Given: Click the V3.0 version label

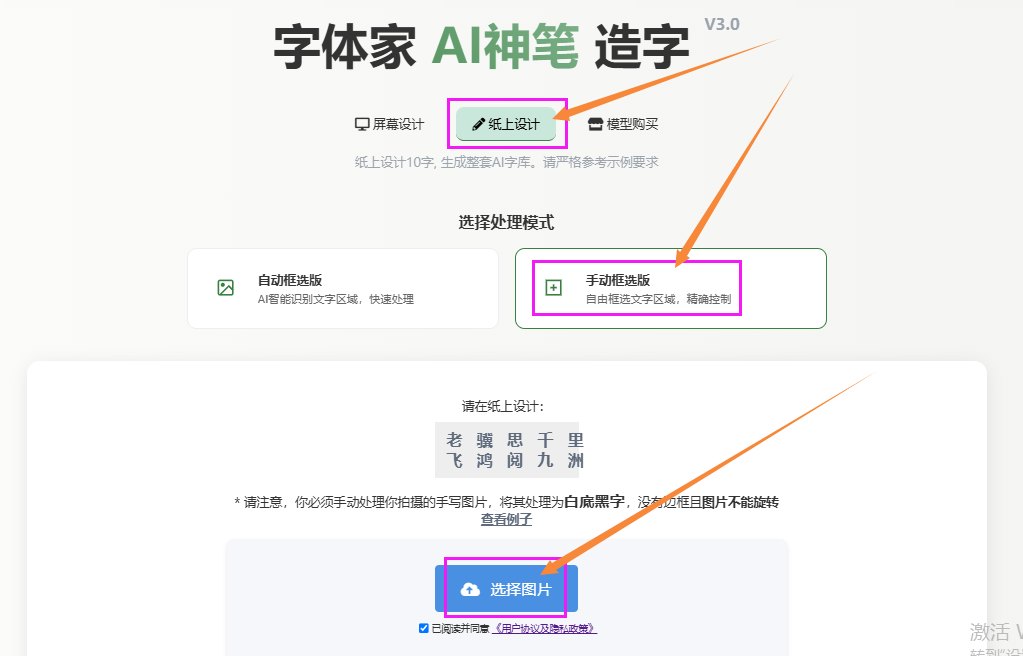Looking at the screenshot, I should [x=722, y=24].
